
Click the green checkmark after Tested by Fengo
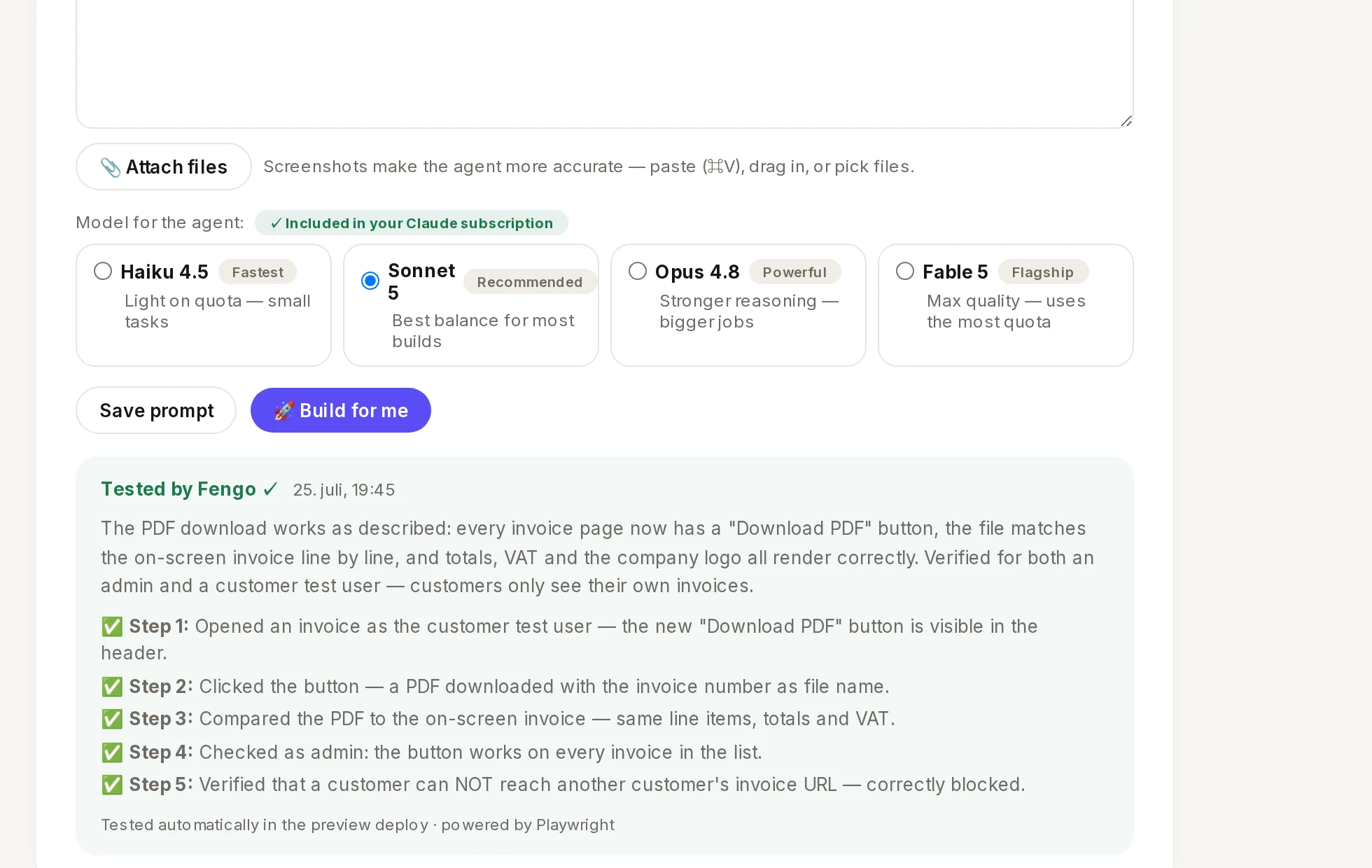pos(270,489)
